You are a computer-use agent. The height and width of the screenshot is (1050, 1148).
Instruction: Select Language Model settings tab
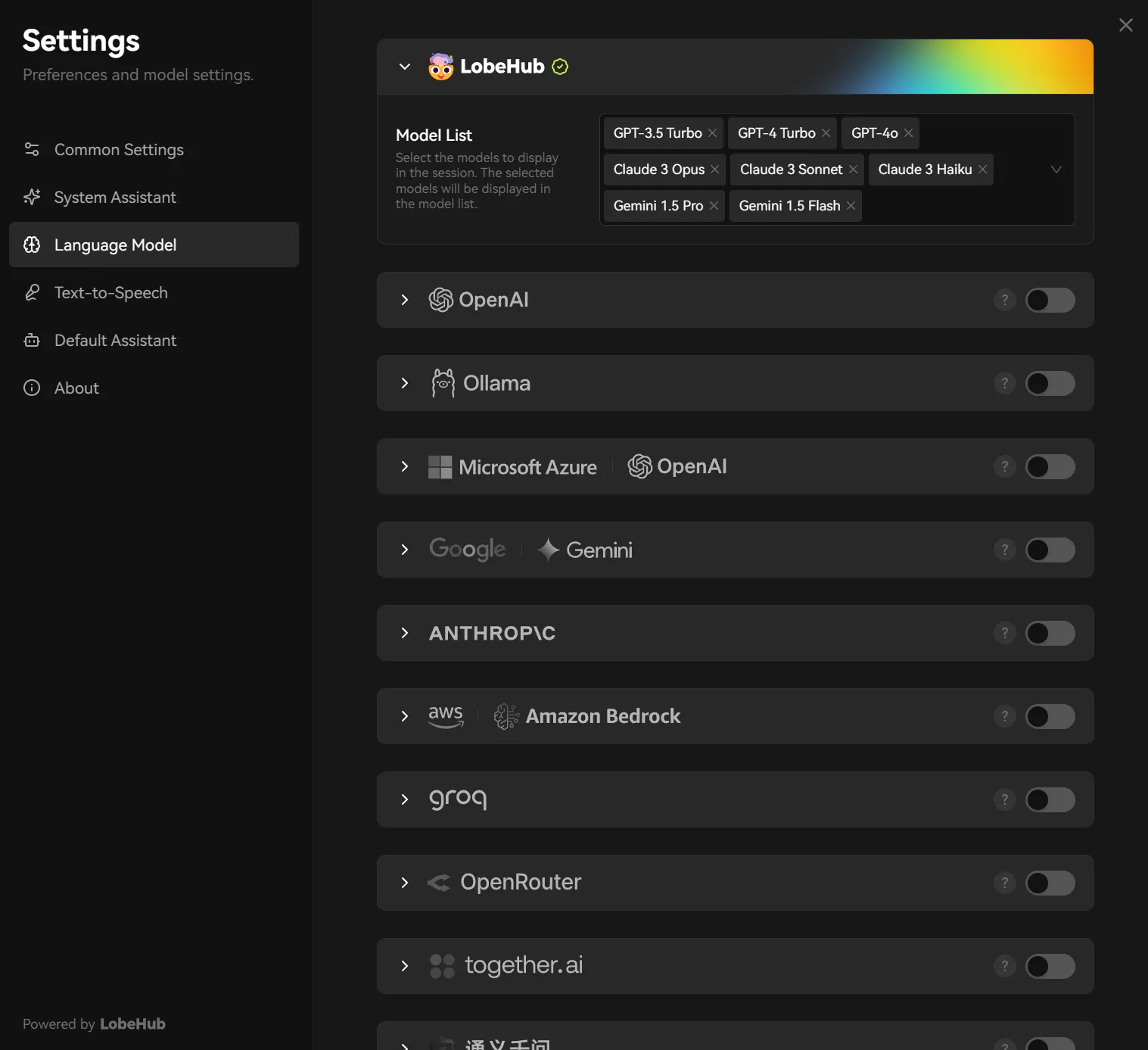[154, 245]
